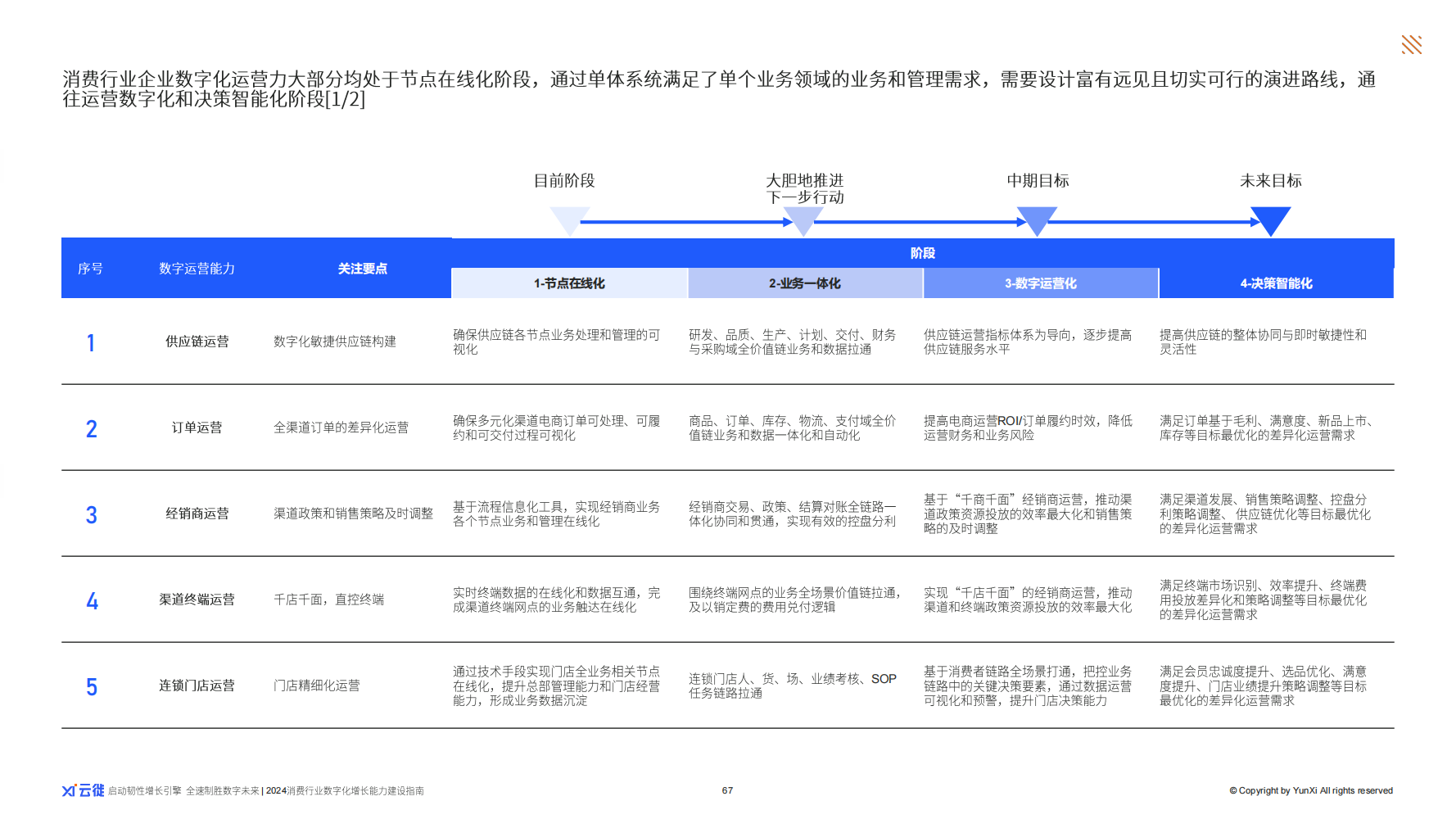Select the 2-业务一体化 stage header
Image resolution: width=1456 pixels, height=819 pixels.
click(x=805, y=283)
